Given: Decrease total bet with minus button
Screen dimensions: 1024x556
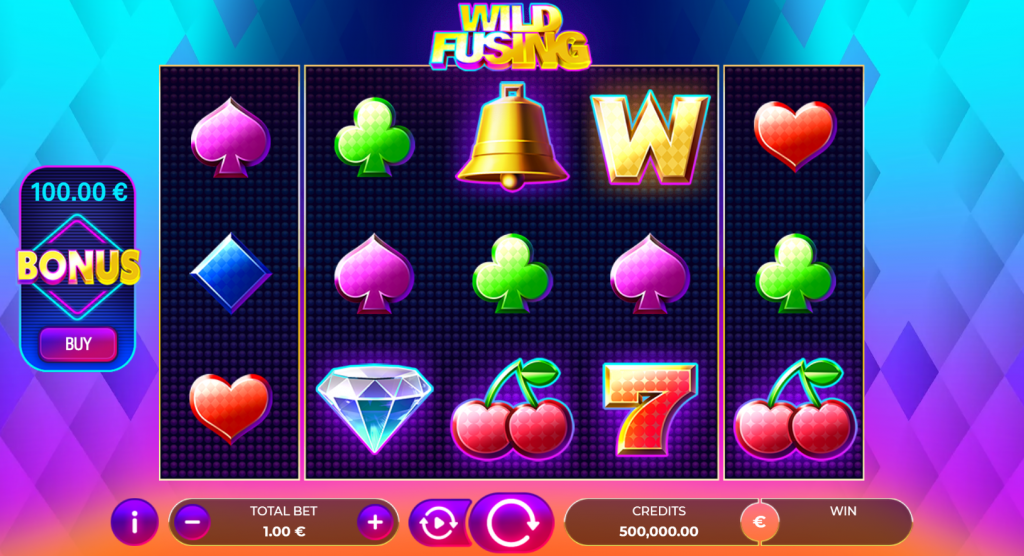Looking at the screenshot, I should 192,522.
